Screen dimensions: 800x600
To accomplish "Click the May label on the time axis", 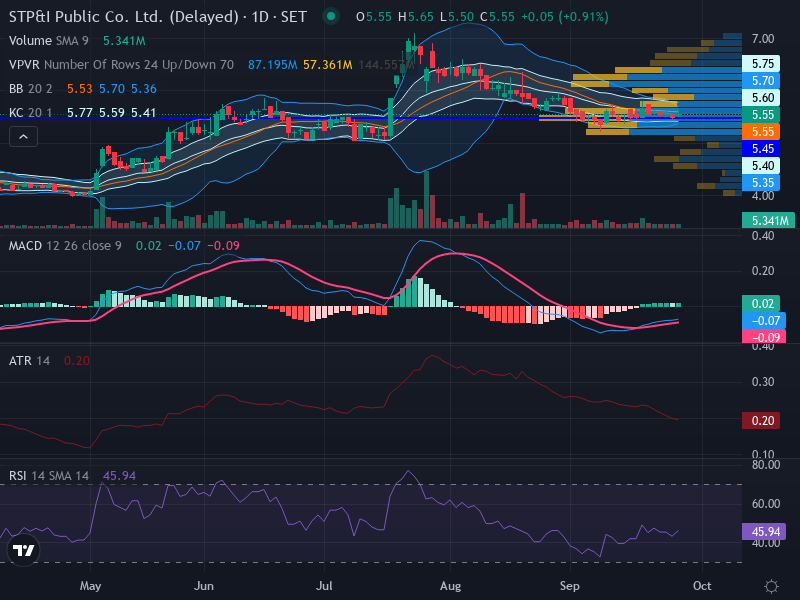I will (90, 586).
